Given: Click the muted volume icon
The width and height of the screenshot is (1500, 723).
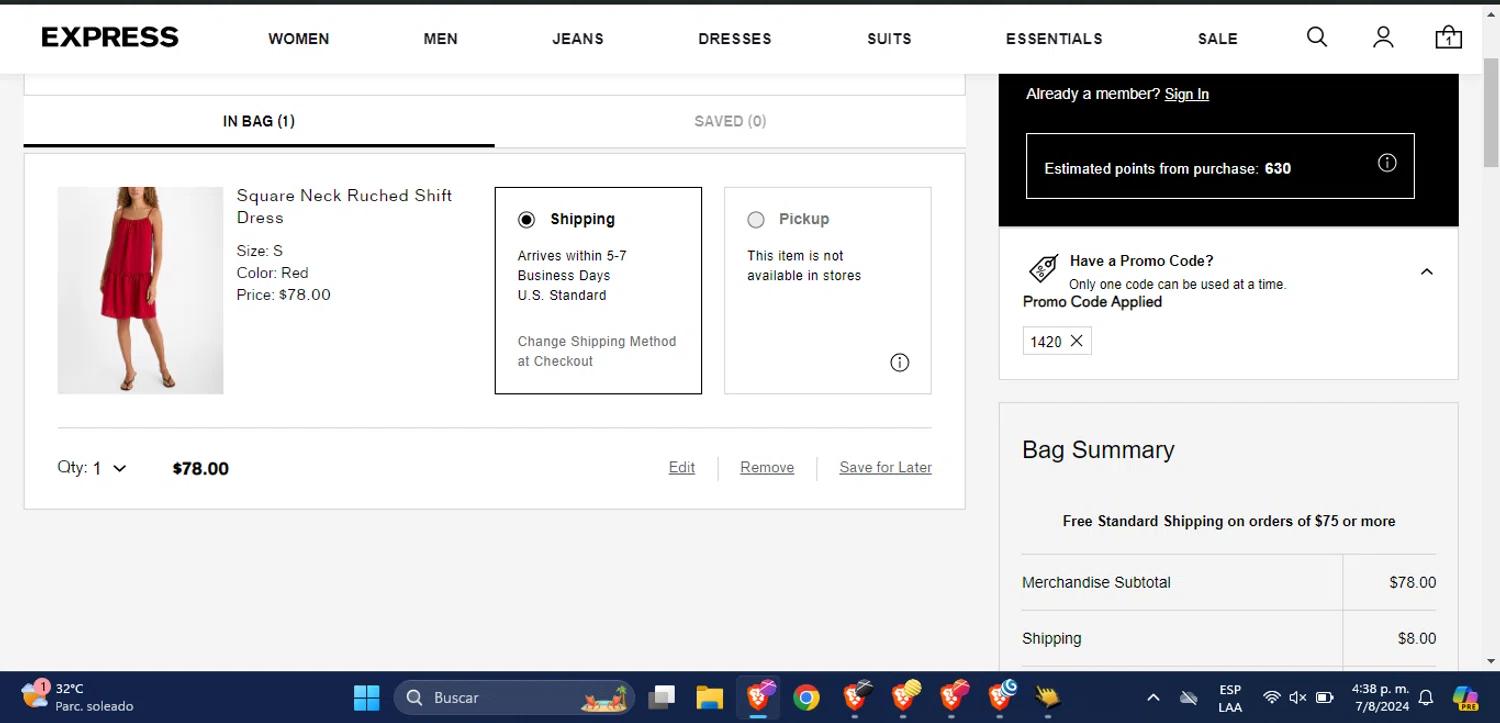Looking at the screenshot, I should coord(1298,697).
